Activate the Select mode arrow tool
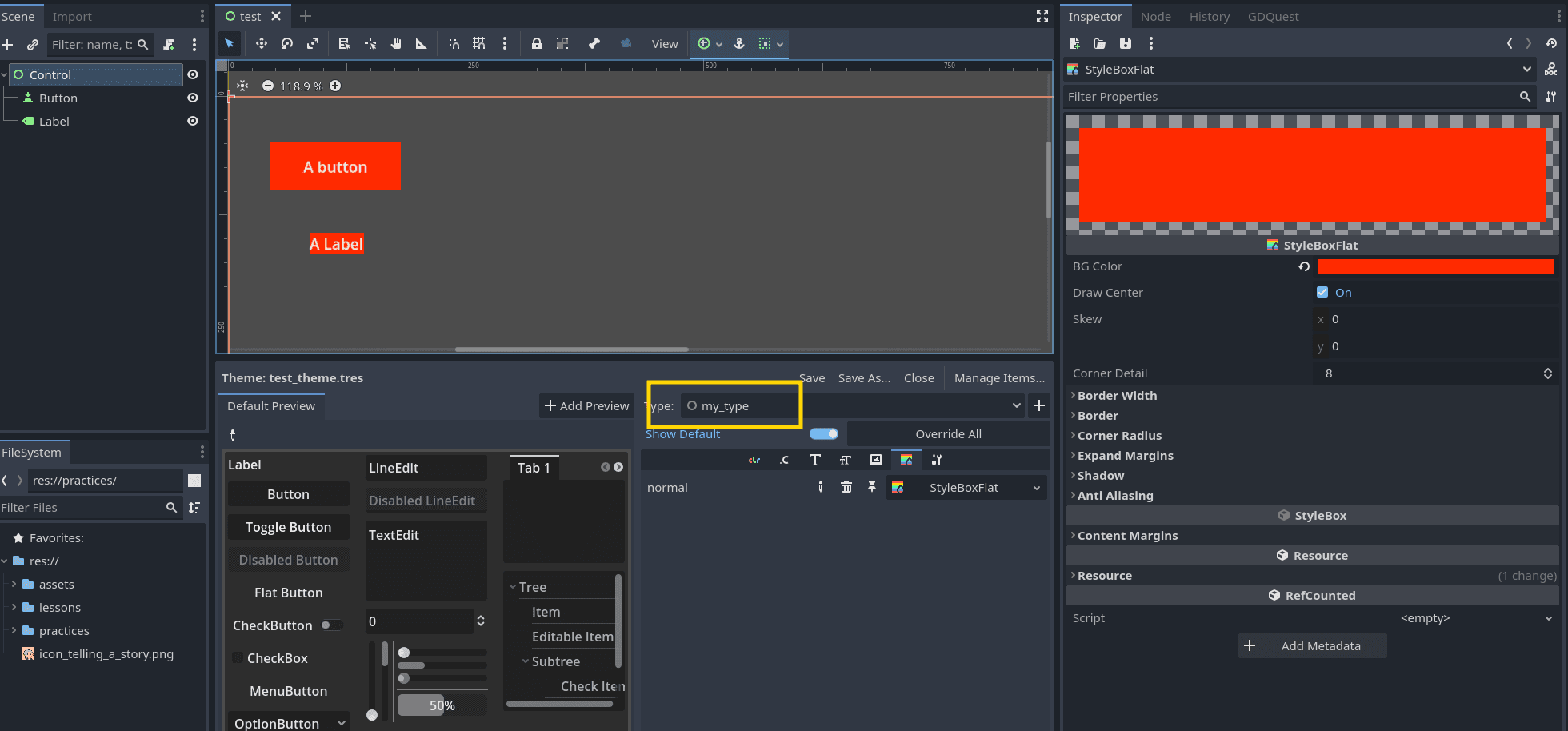 [x=230, y=43]
